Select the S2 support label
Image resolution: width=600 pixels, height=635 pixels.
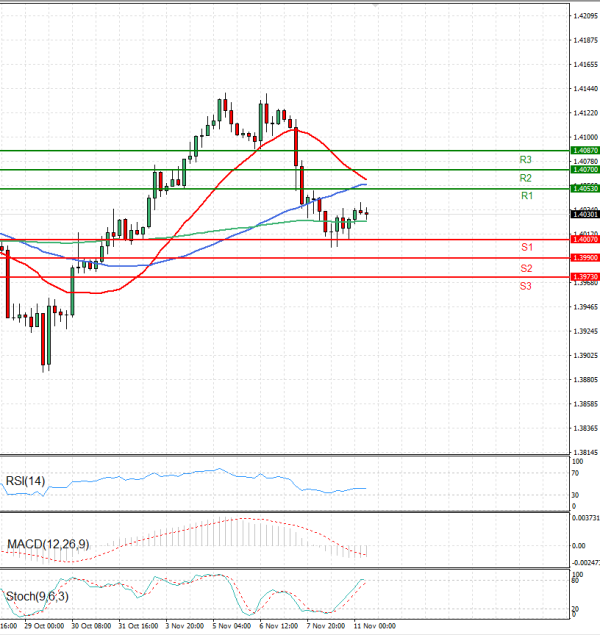coord(525,268)
